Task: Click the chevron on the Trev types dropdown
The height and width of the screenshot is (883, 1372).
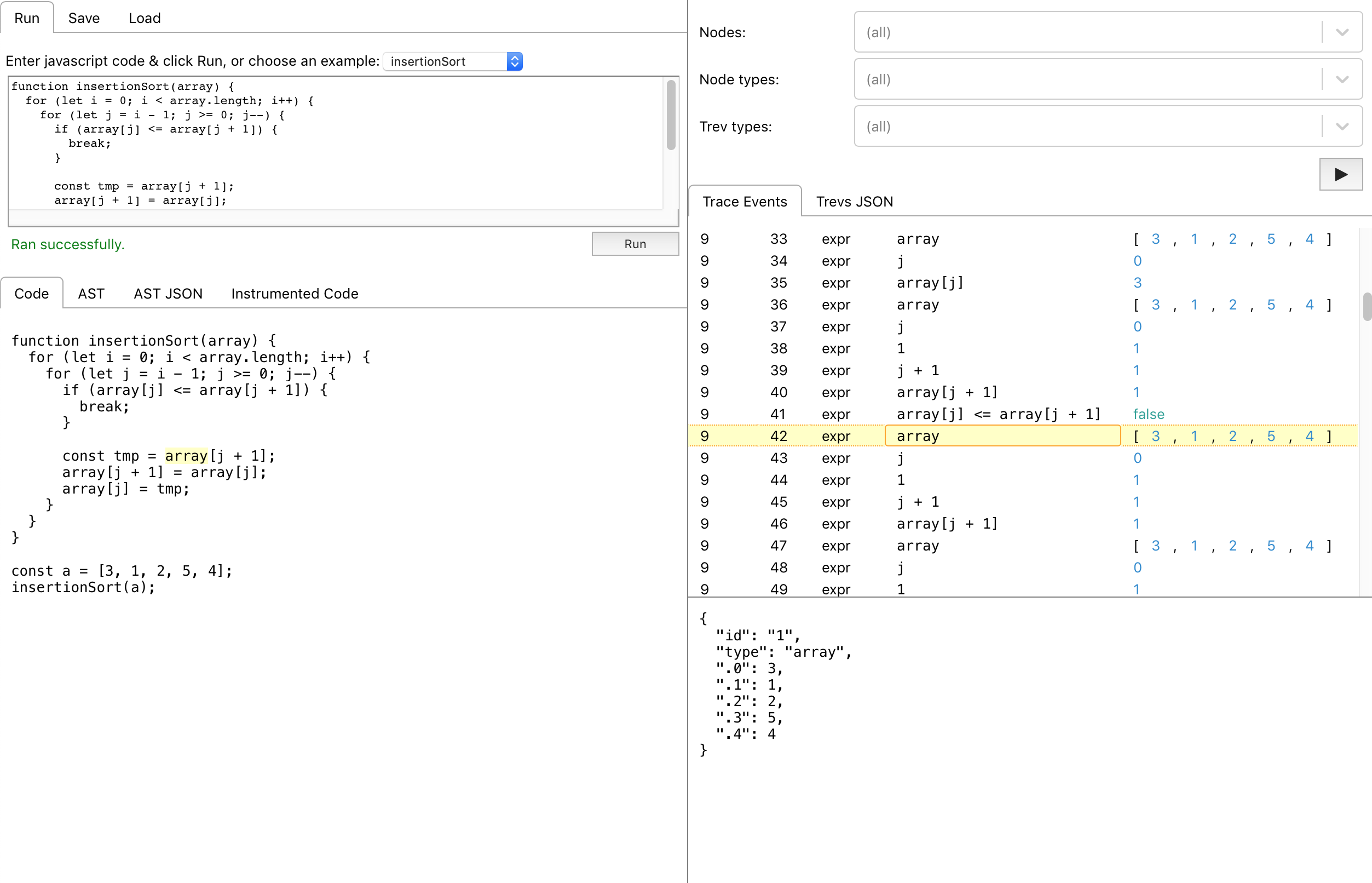Action: [x=1341, y=126]
